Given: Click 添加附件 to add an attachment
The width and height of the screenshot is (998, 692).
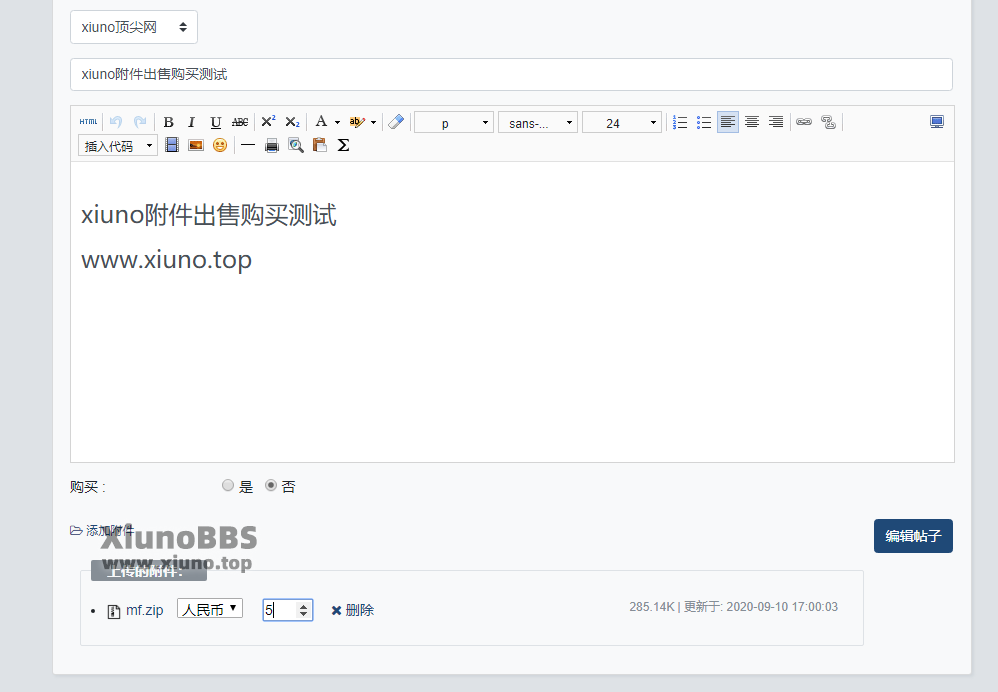Looking at the screenshot, I should [102, 530].
